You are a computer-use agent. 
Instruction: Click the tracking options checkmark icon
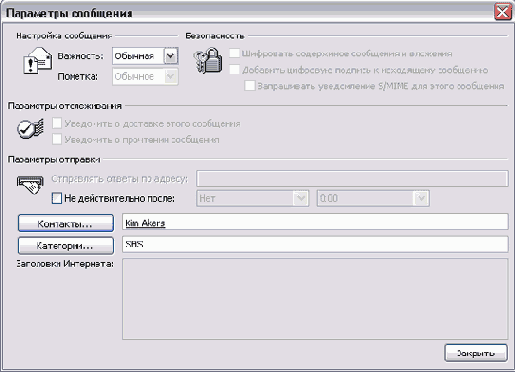pyautogui.click(x=30, y=129)
